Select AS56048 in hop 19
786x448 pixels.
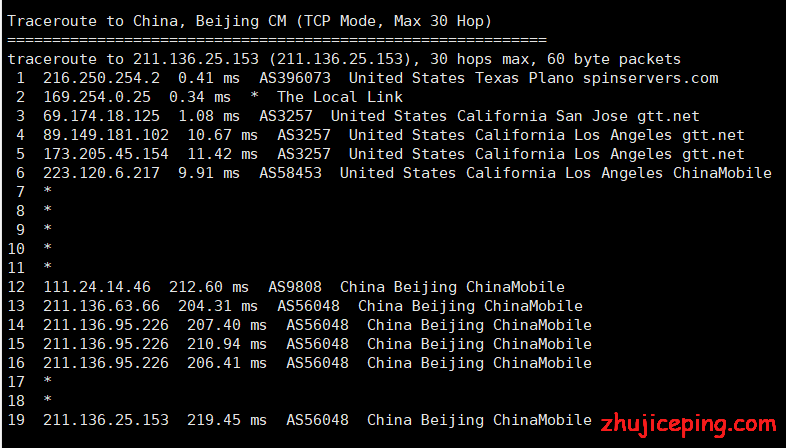pos(317,420)
